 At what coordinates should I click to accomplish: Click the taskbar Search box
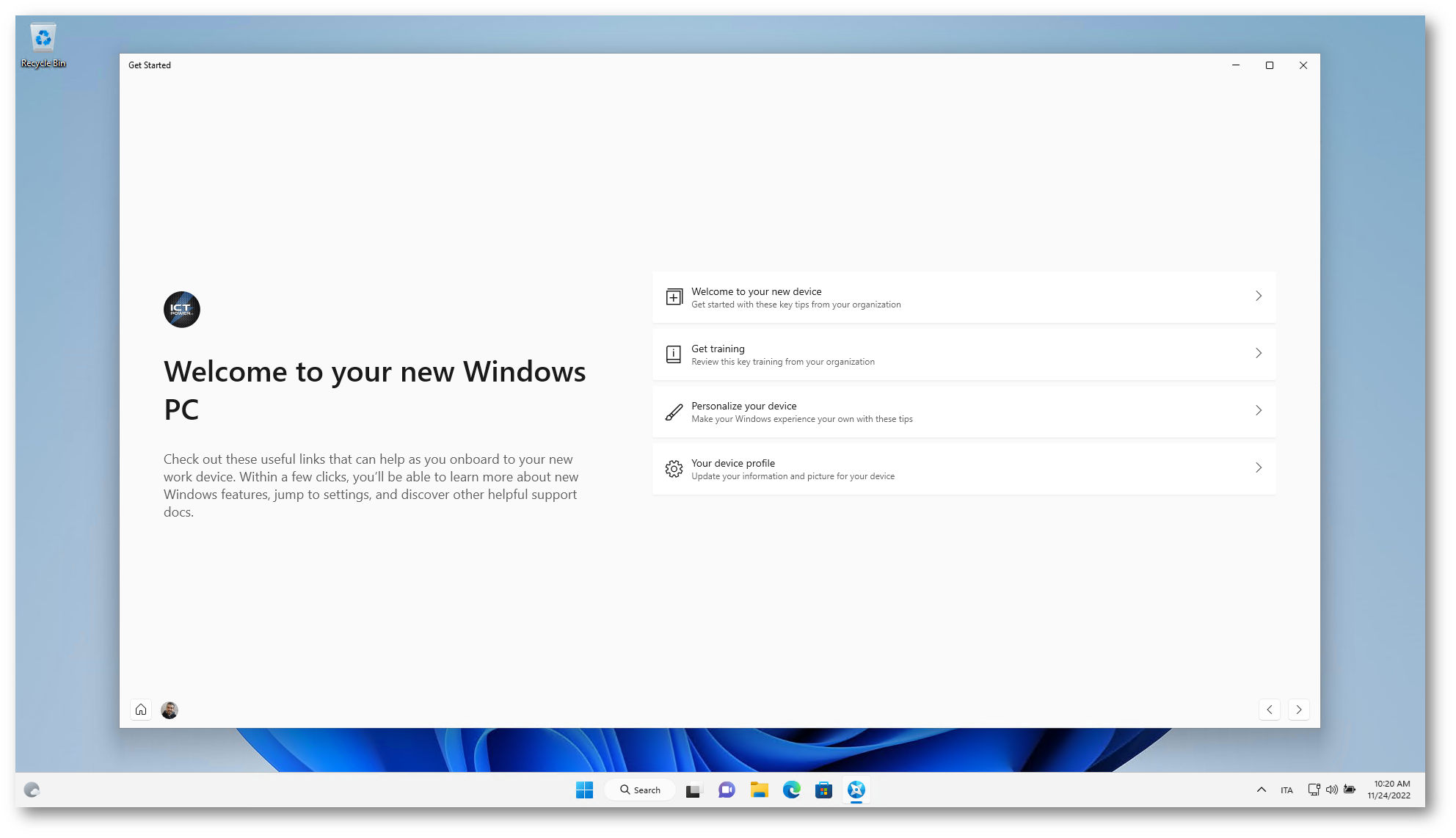pos(640,790)
